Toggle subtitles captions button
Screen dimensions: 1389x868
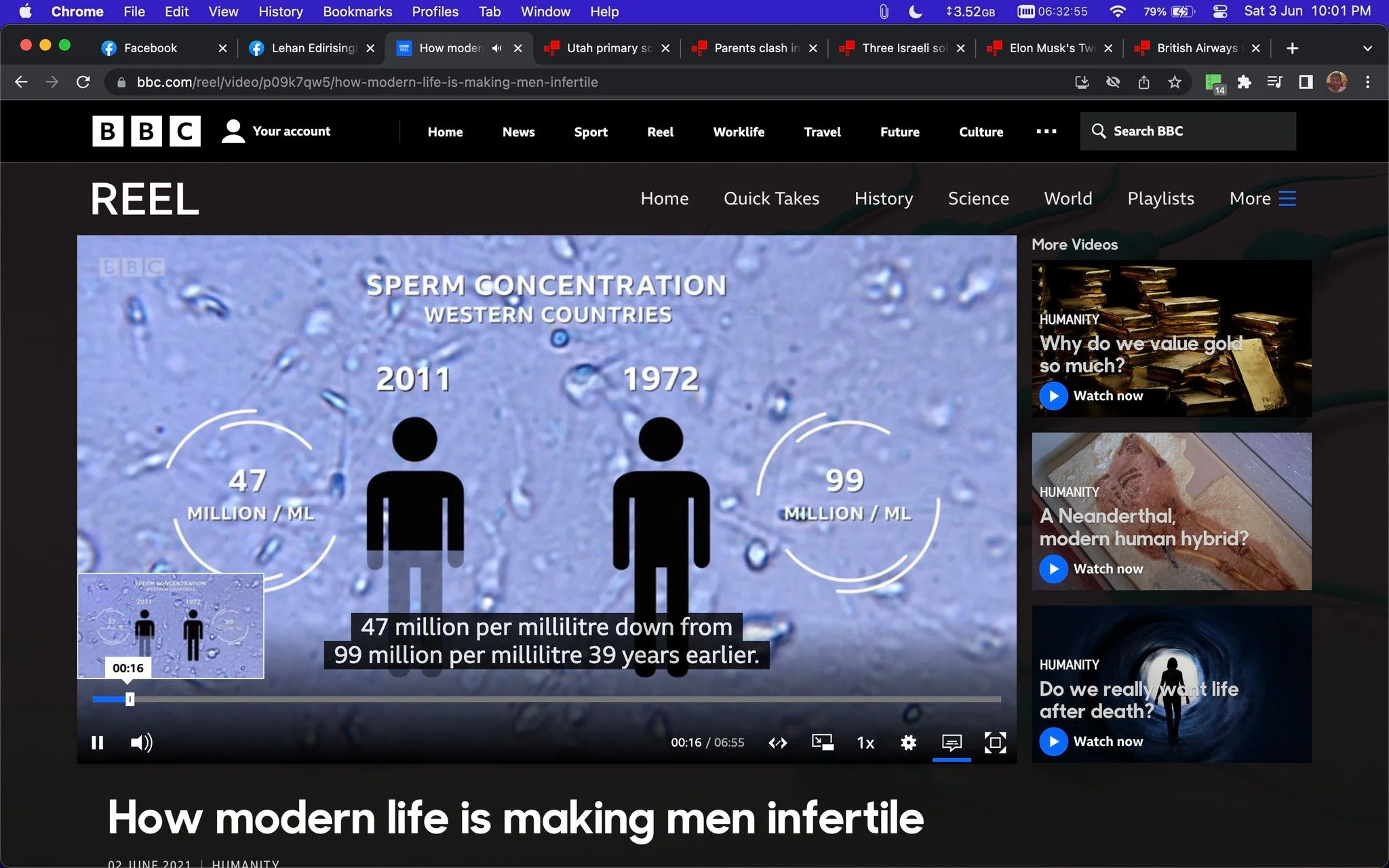coord(952,743)
